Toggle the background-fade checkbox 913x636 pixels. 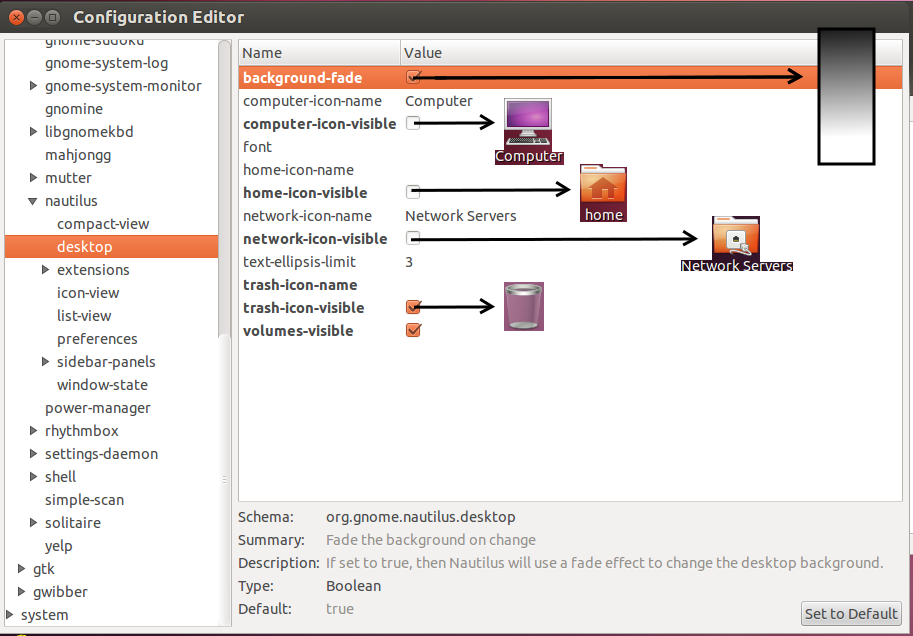tap(413, 77)
